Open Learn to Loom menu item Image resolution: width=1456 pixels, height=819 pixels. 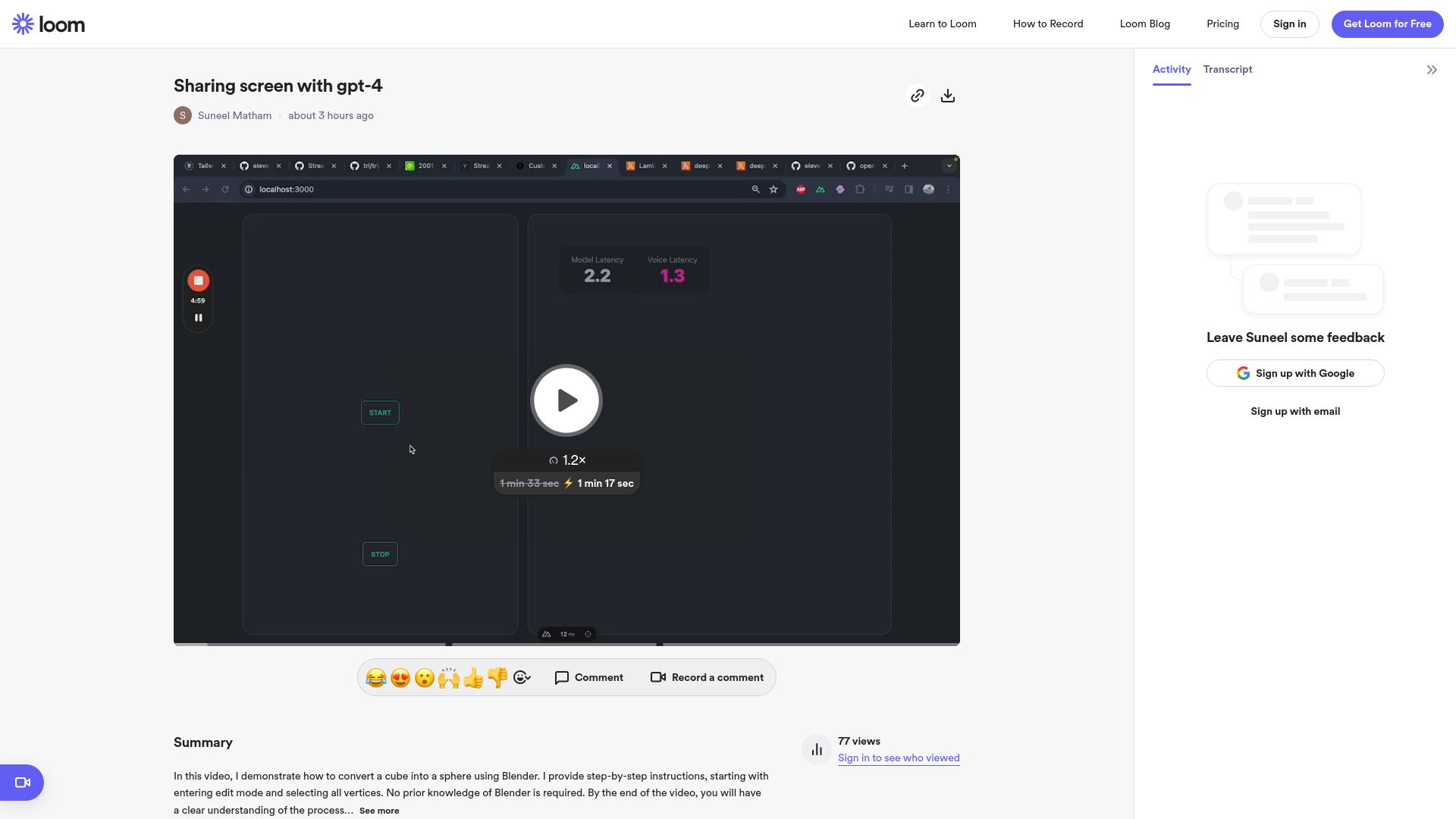943,24
